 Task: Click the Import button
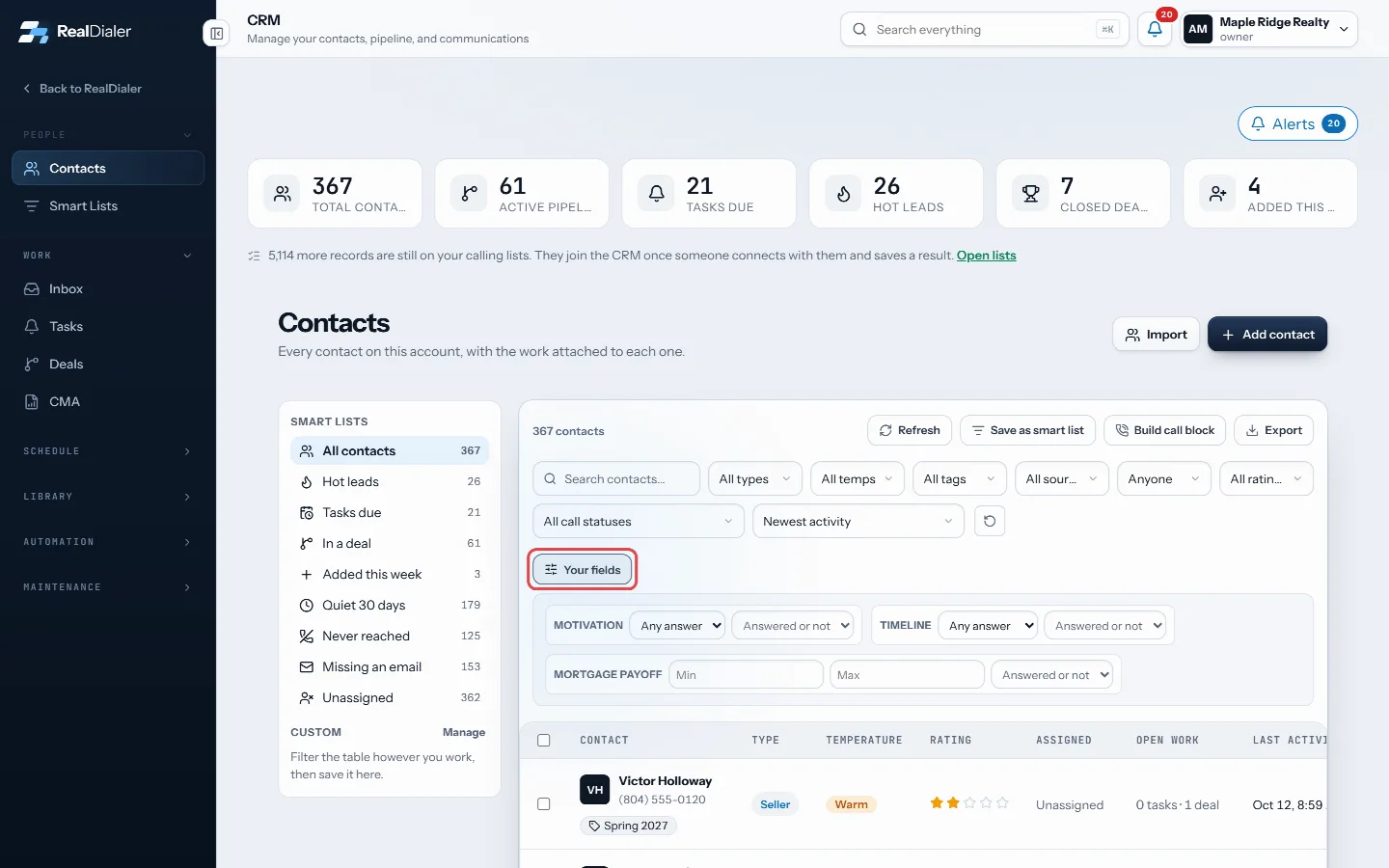point(1156,335)
